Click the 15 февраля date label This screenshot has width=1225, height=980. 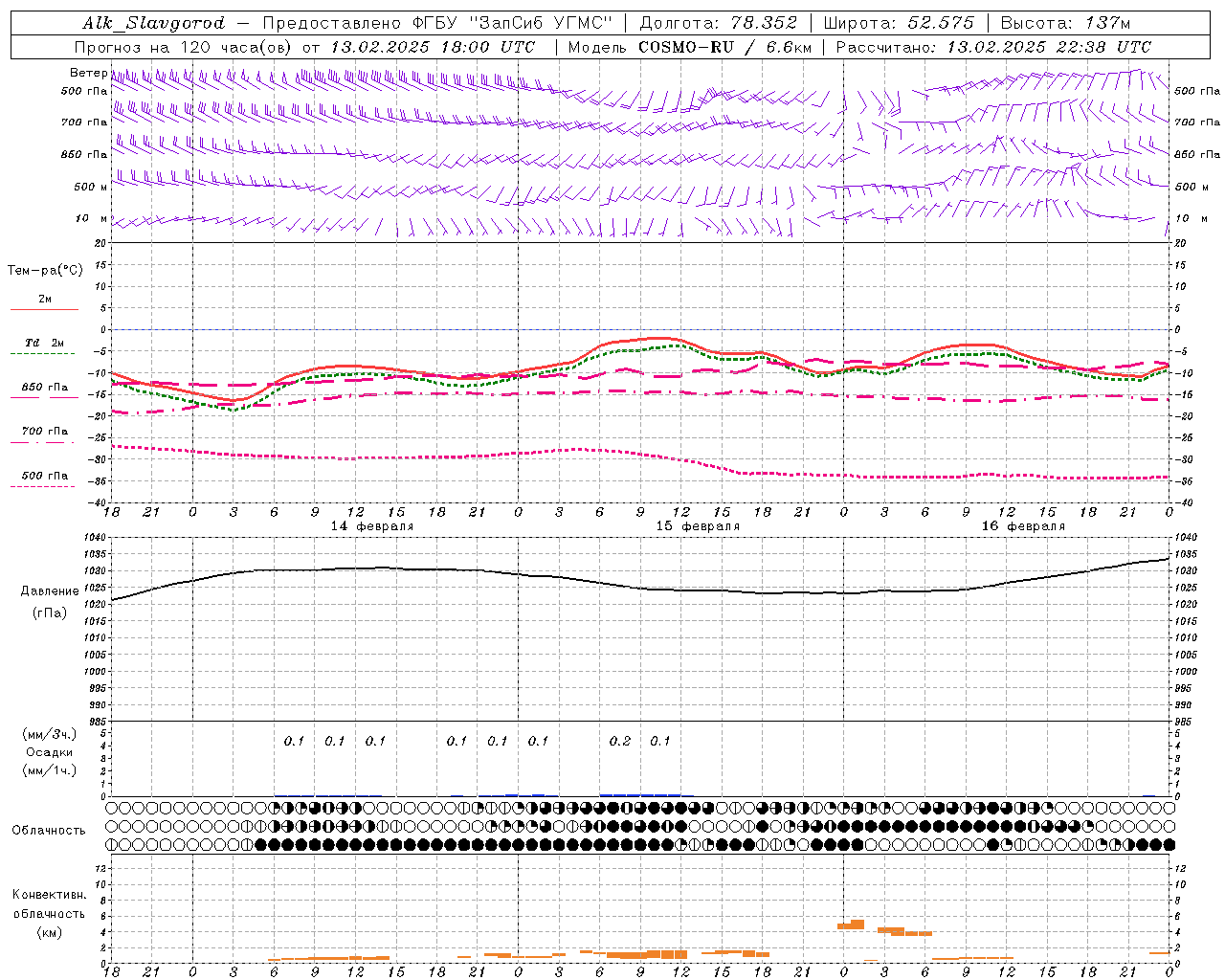pos(698,526)
